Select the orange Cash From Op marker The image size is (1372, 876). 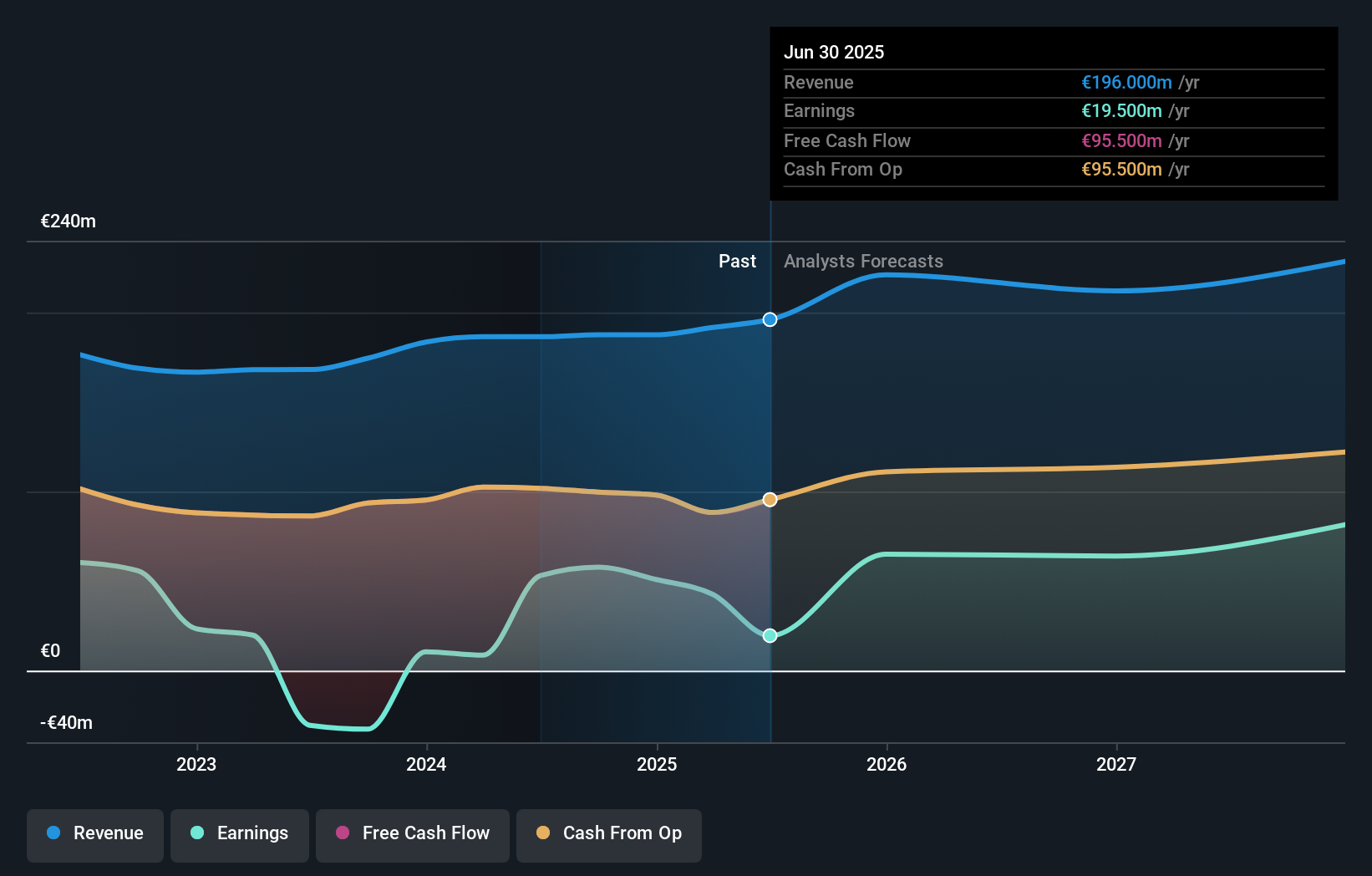[770, 498]
